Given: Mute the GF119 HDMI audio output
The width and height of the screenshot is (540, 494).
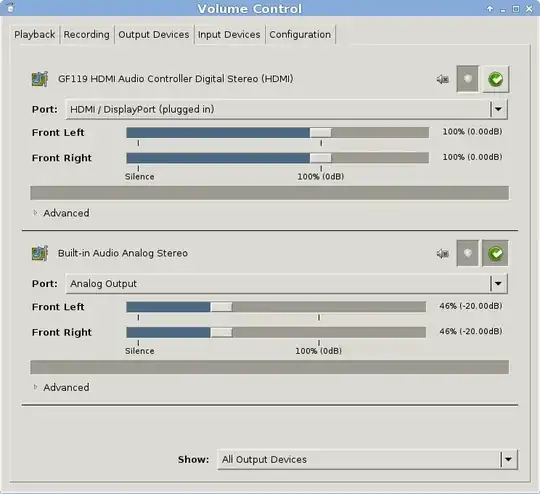Looking at the screenshot, I should 443,80.
